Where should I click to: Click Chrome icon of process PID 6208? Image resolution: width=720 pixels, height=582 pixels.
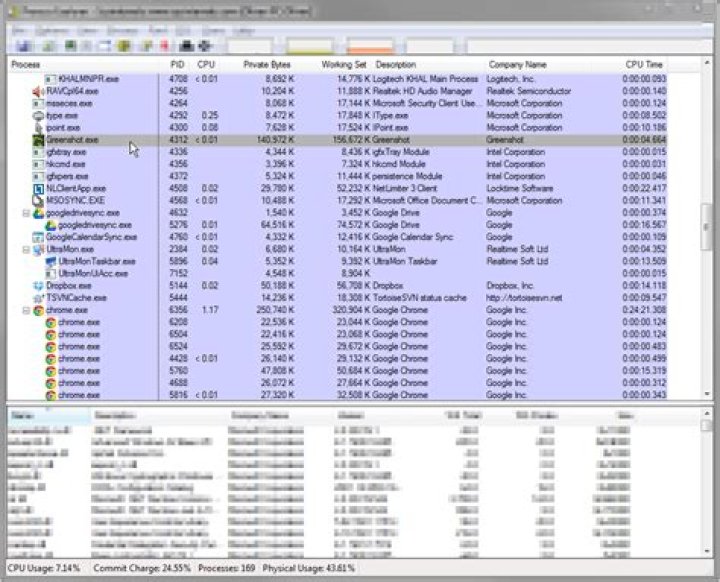tap(51, 322)
